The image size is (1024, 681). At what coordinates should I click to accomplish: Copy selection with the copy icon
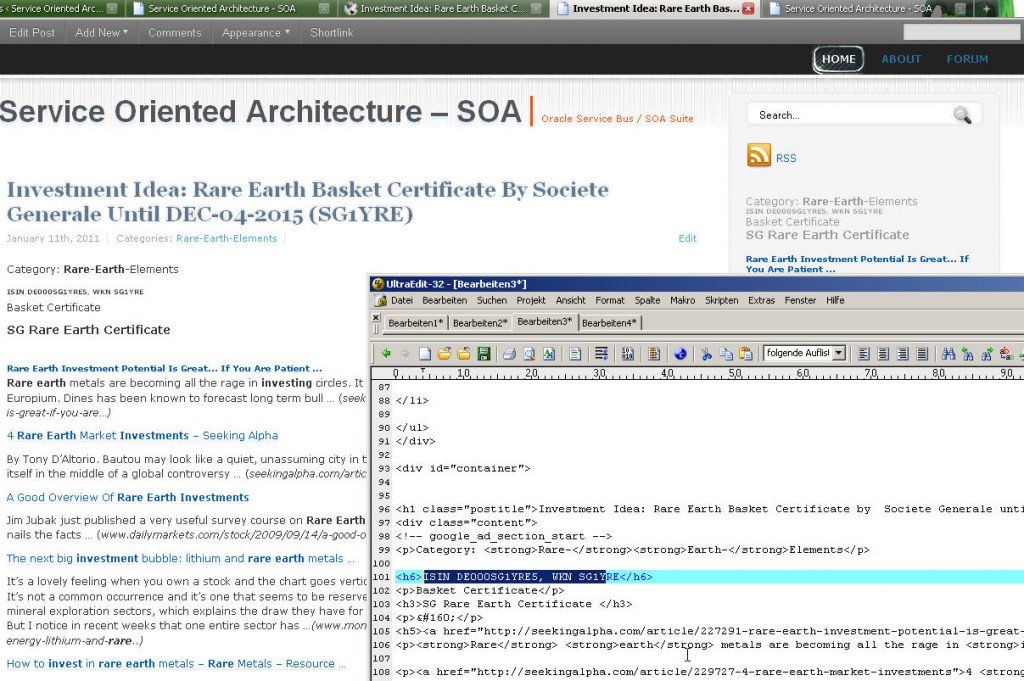726,353
